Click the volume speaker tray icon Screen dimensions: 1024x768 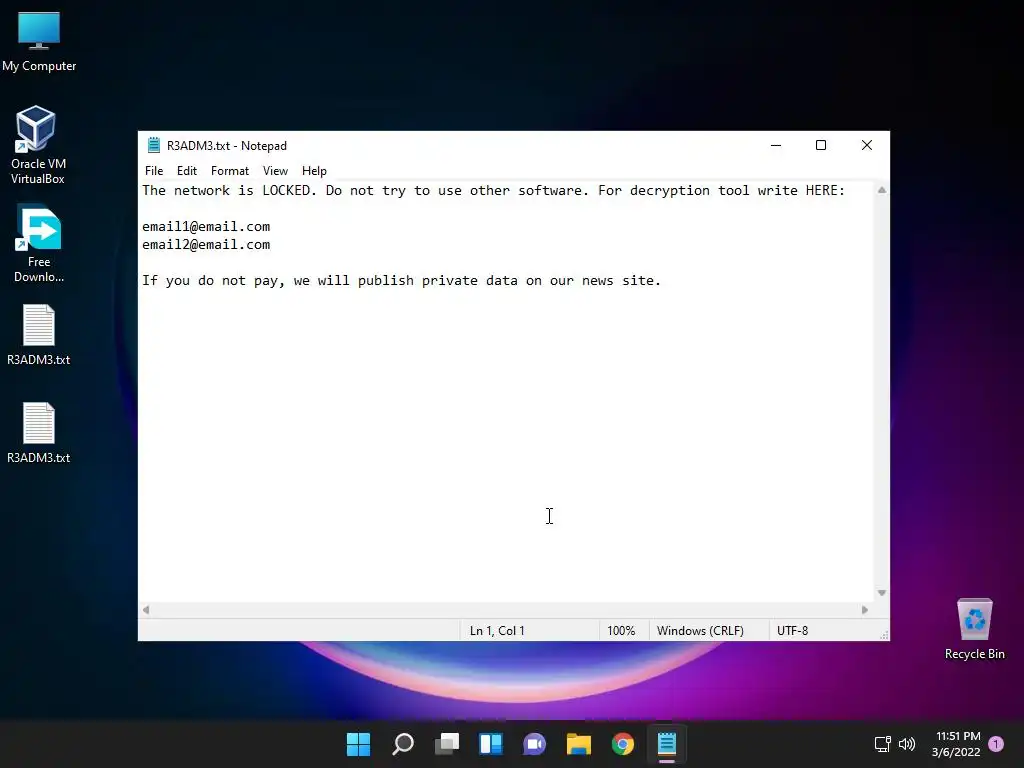click(x=907, y=743)
